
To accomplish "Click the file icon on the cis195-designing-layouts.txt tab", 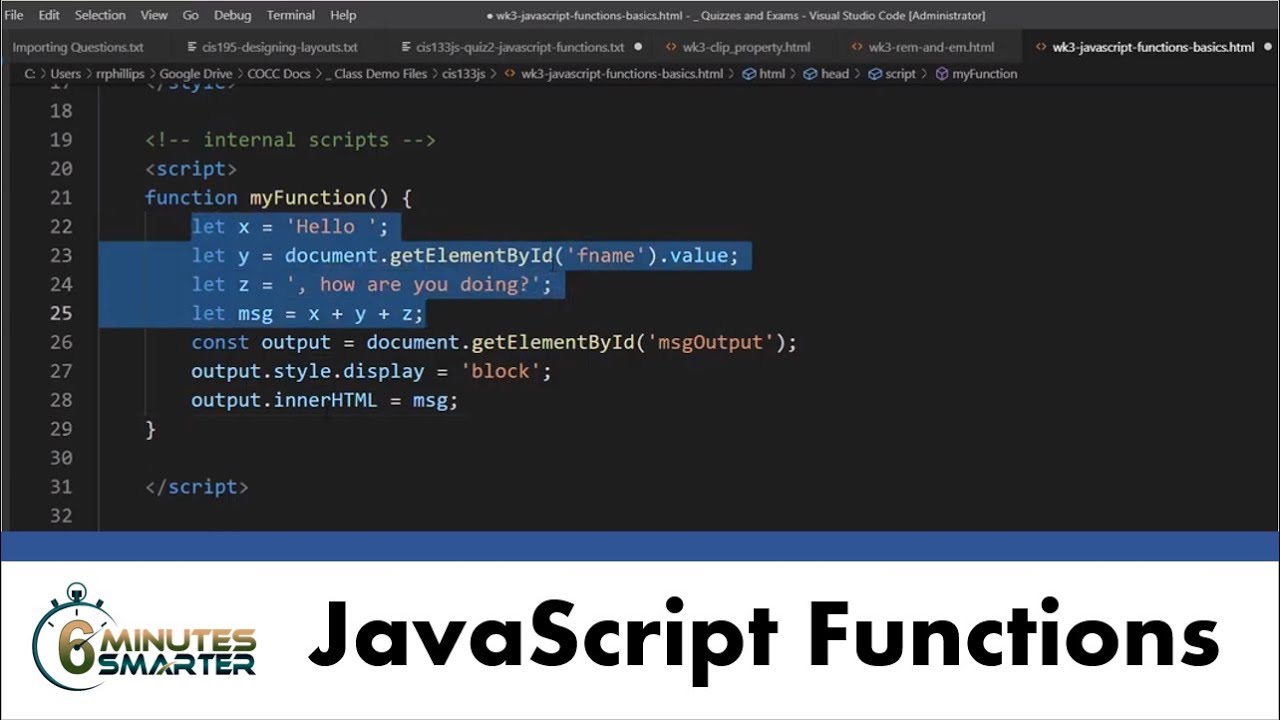I will pos(192,47).
